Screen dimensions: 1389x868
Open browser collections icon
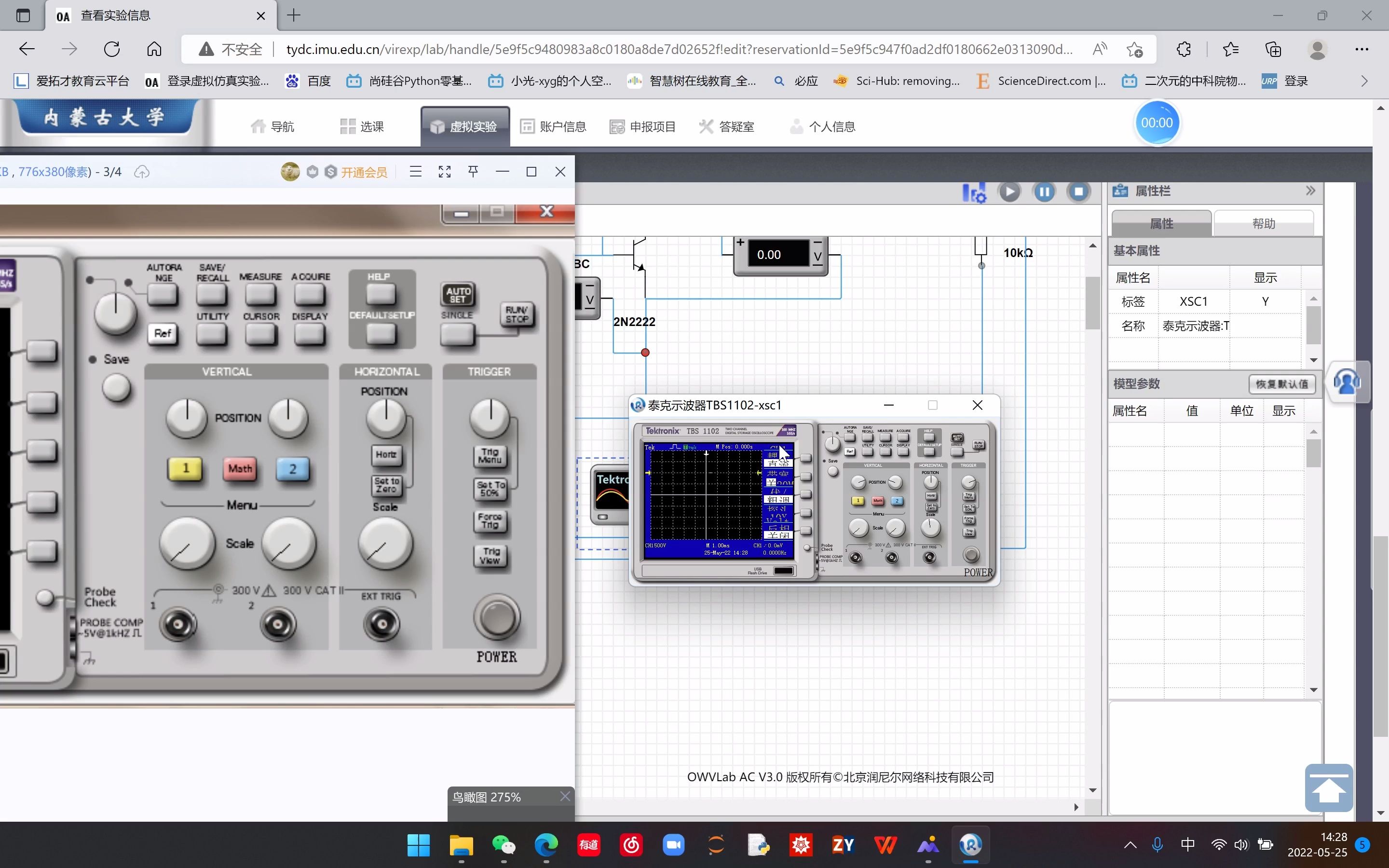1273,49
